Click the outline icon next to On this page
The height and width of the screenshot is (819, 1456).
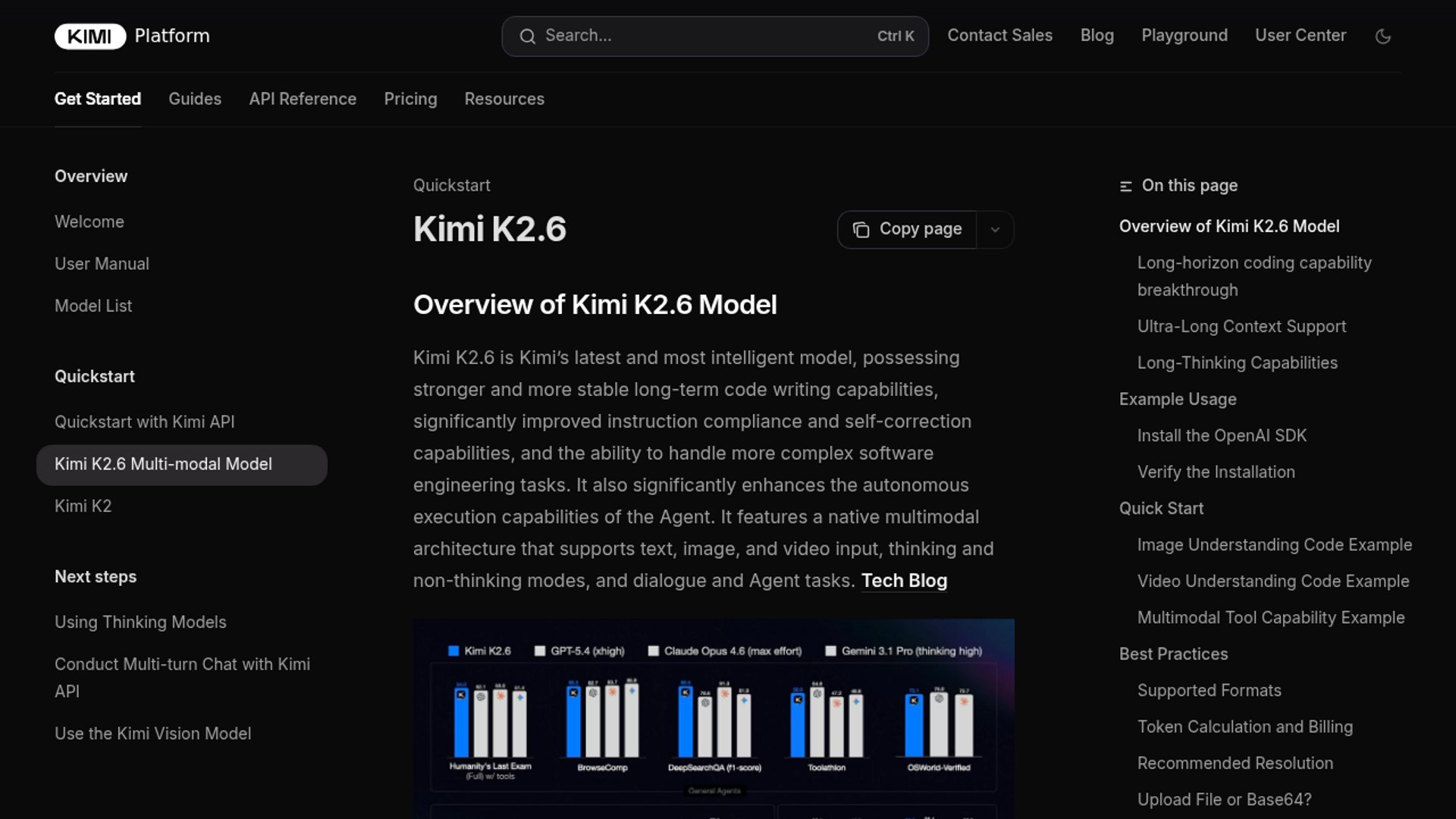click(x=1127, y=185)
